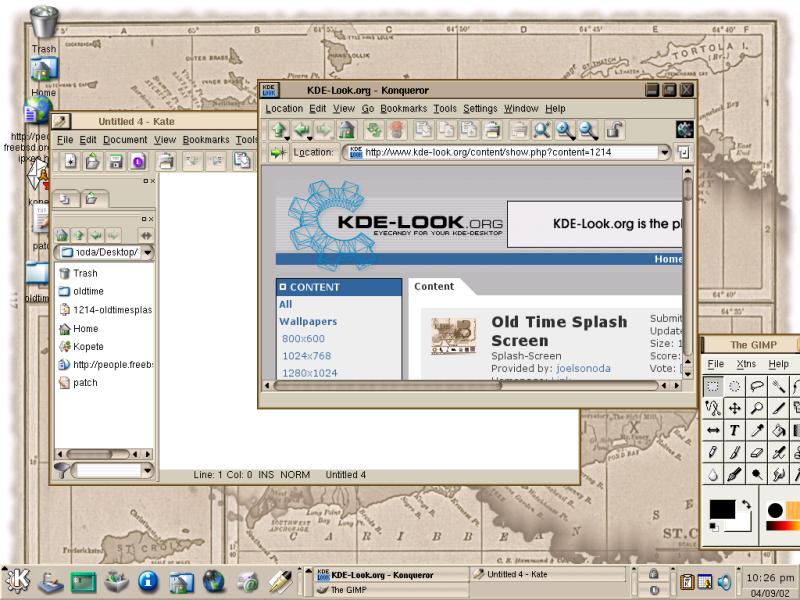Print the page from Konqueror toolbar
Image resolution: width=800 pixels, height=600 pixels.
pyautogui.click(x=492, y=130)
